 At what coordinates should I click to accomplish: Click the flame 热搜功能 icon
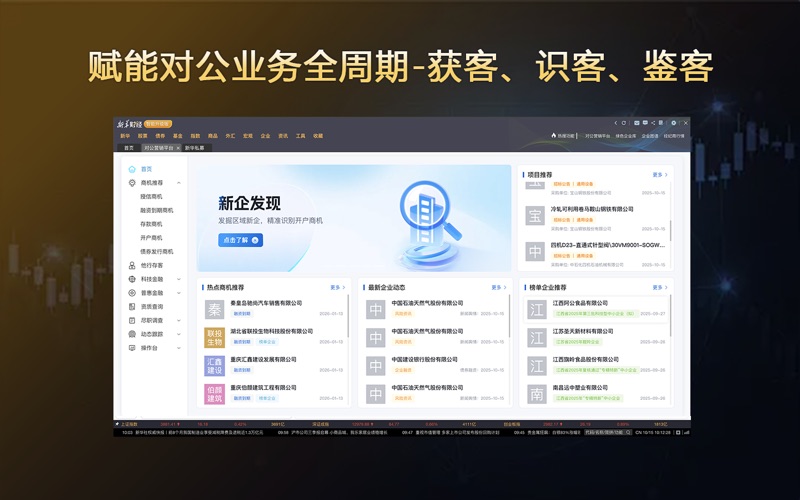554,136
